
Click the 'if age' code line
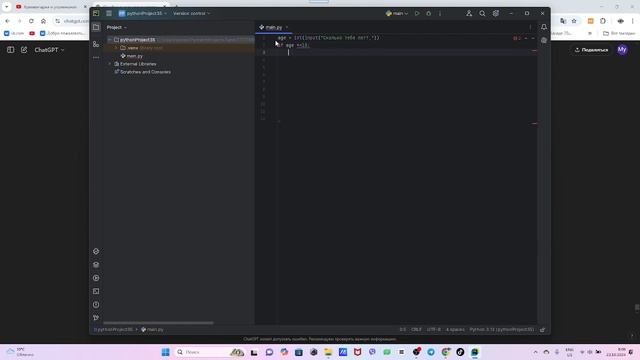(293, 45)
